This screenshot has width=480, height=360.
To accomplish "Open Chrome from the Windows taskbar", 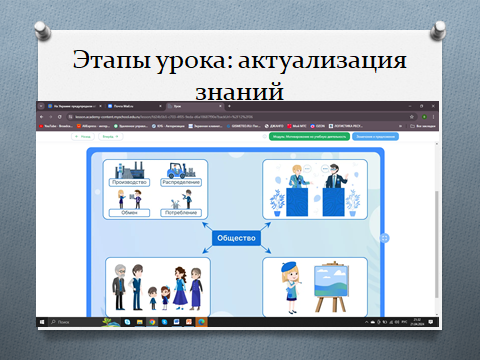I will click(152, 322).
